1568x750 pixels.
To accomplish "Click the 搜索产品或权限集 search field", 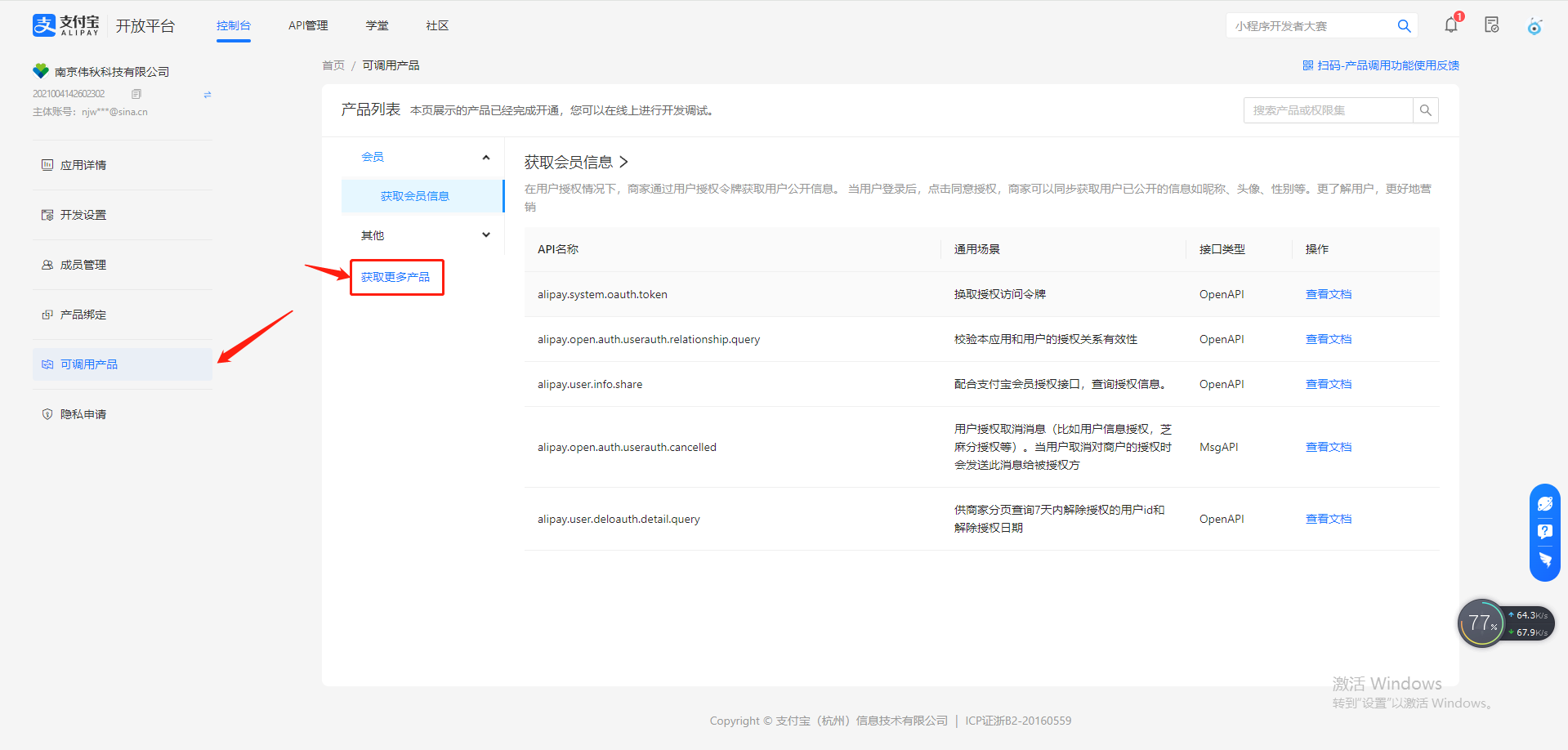I will coord(1328,110).
